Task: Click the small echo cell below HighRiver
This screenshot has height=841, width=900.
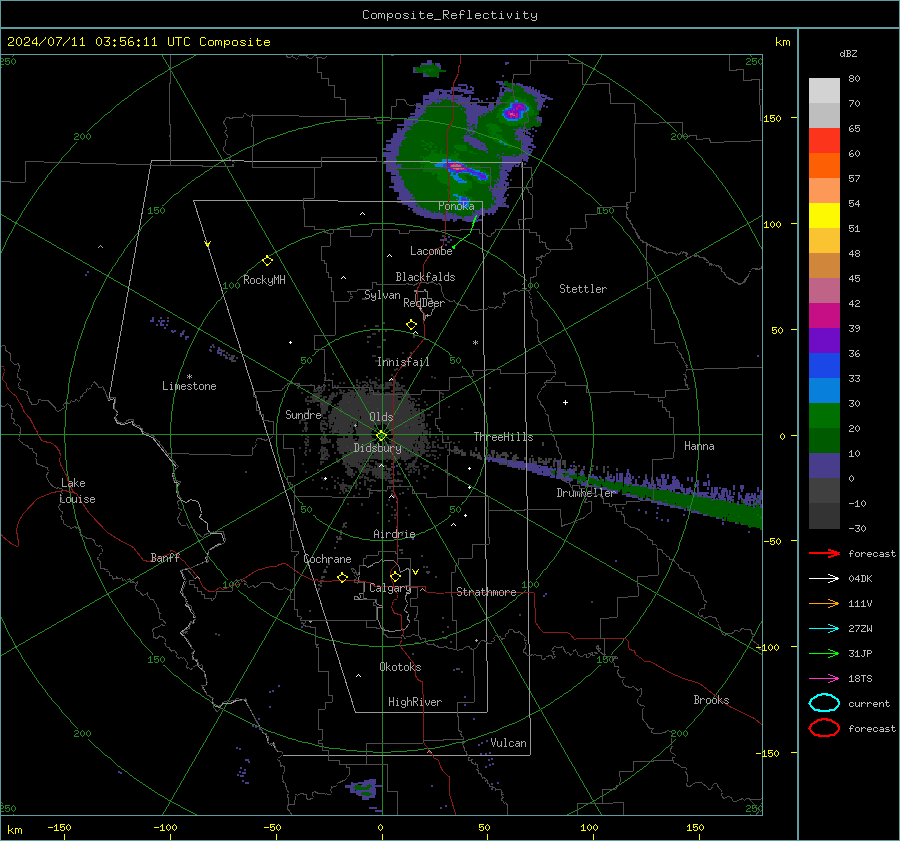Action: tap(362, 789)
